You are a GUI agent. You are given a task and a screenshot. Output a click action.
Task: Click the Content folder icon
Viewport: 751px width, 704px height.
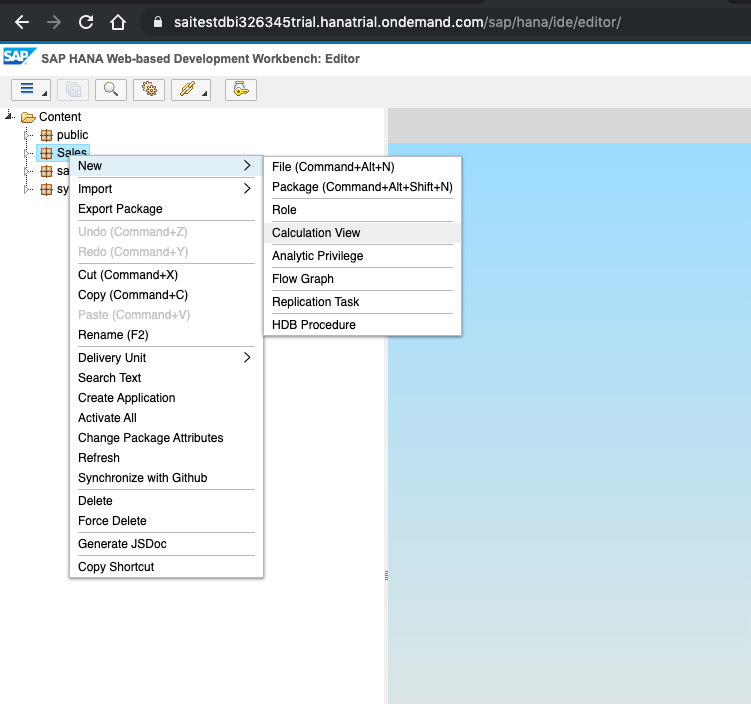(x=28, y=117)
